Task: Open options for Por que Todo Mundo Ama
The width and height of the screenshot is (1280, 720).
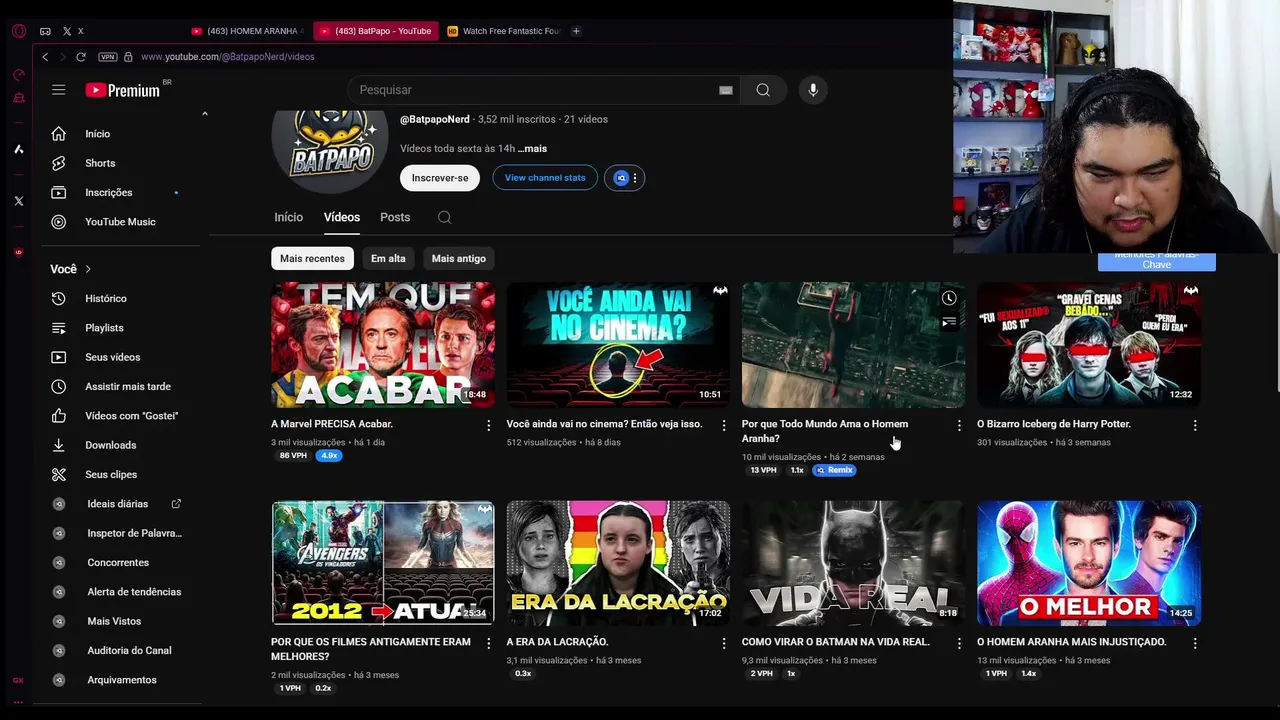Action: click(x=959, y=425)
